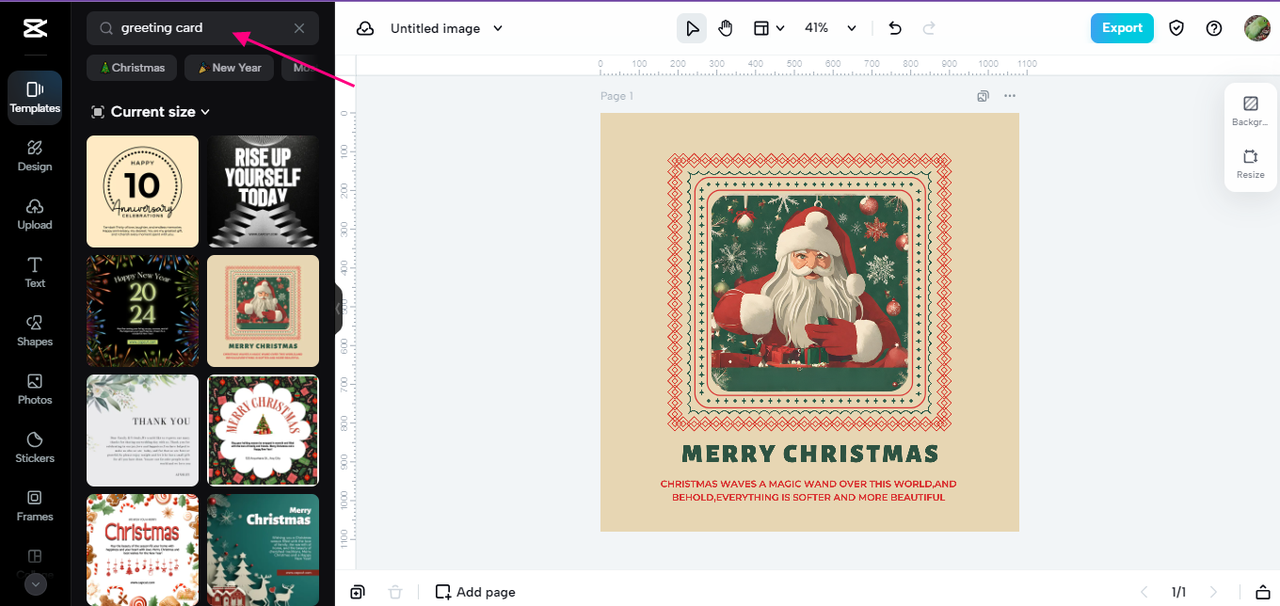Open the Photos sidebar tab
The height and width of the screenshot is (606, 1280).
(35, 389)
